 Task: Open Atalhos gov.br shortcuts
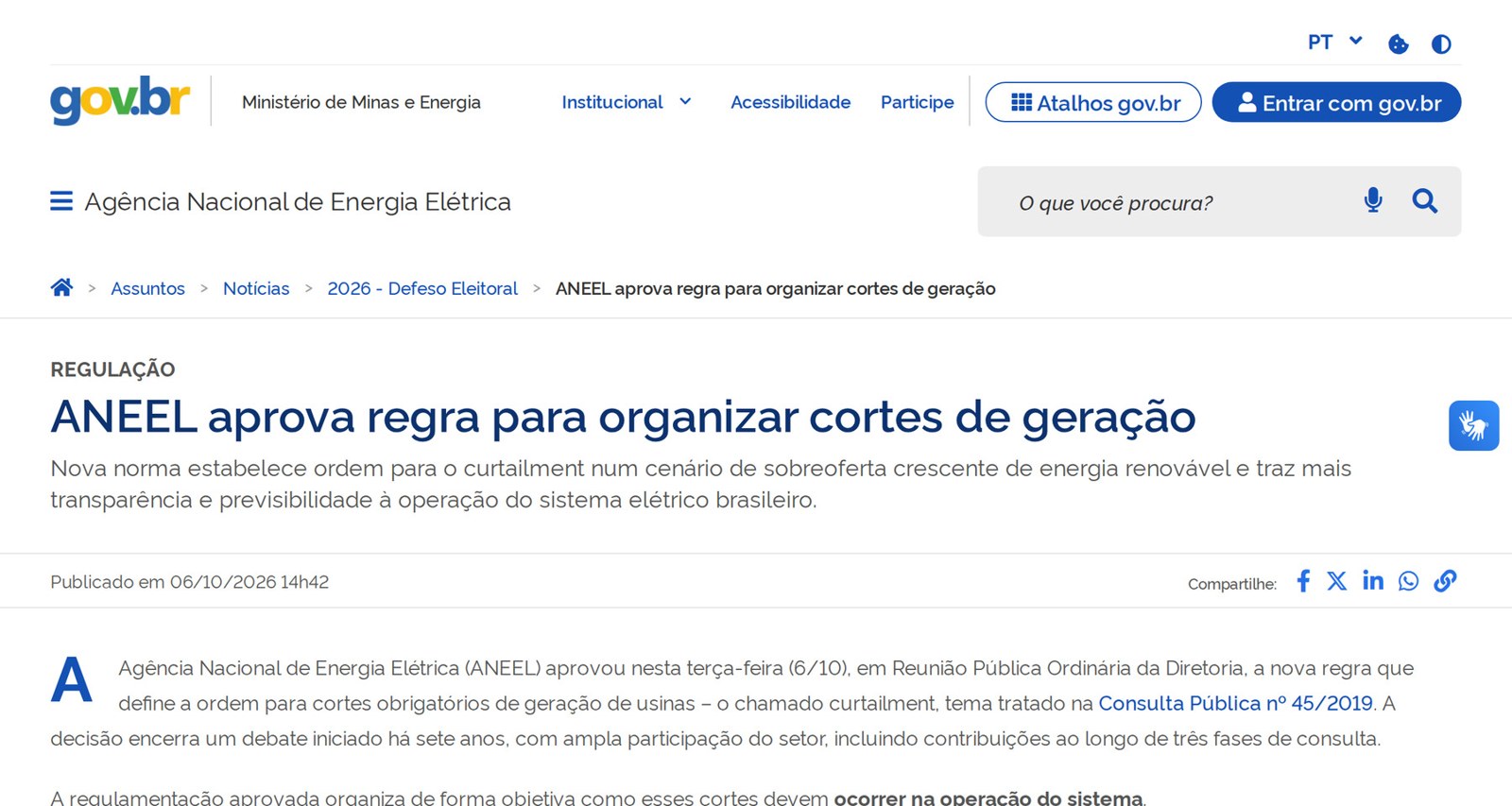[1093, 102]
